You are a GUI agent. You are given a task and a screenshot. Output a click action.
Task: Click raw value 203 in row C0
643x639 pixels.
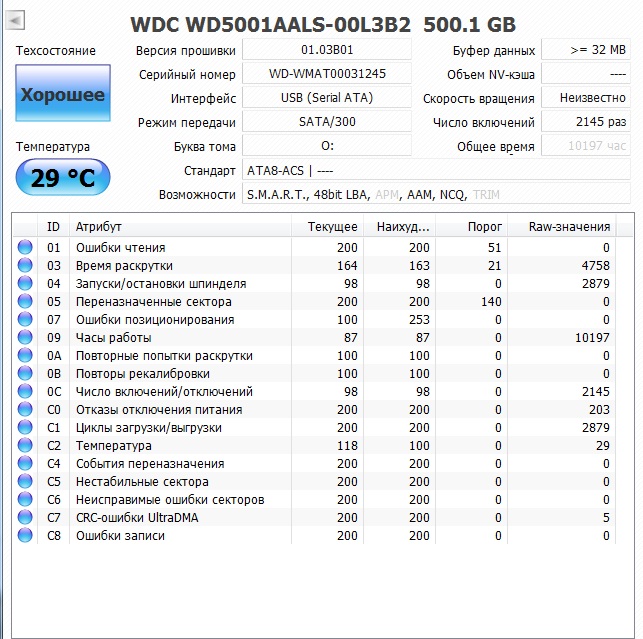[x=599, y=409]
